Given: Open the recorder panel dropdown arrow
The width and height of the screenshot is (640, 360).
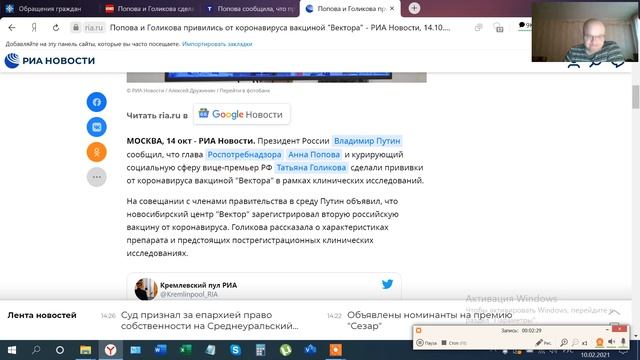Looking at the screenshot, I should point(607,330).
